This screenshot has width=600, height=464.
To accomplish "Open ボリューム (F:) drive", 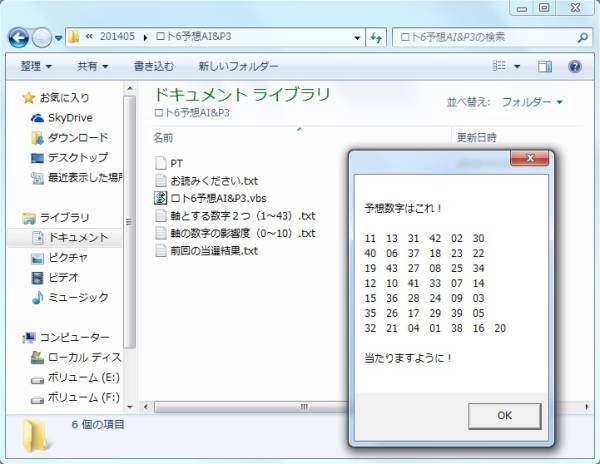I will tap(75, 398).
